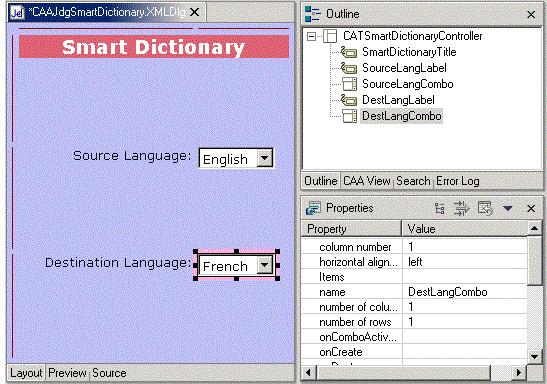Collapse the CATSmartDictionaryController tree node
The image size is (547, 384).
tap(312, 36)
